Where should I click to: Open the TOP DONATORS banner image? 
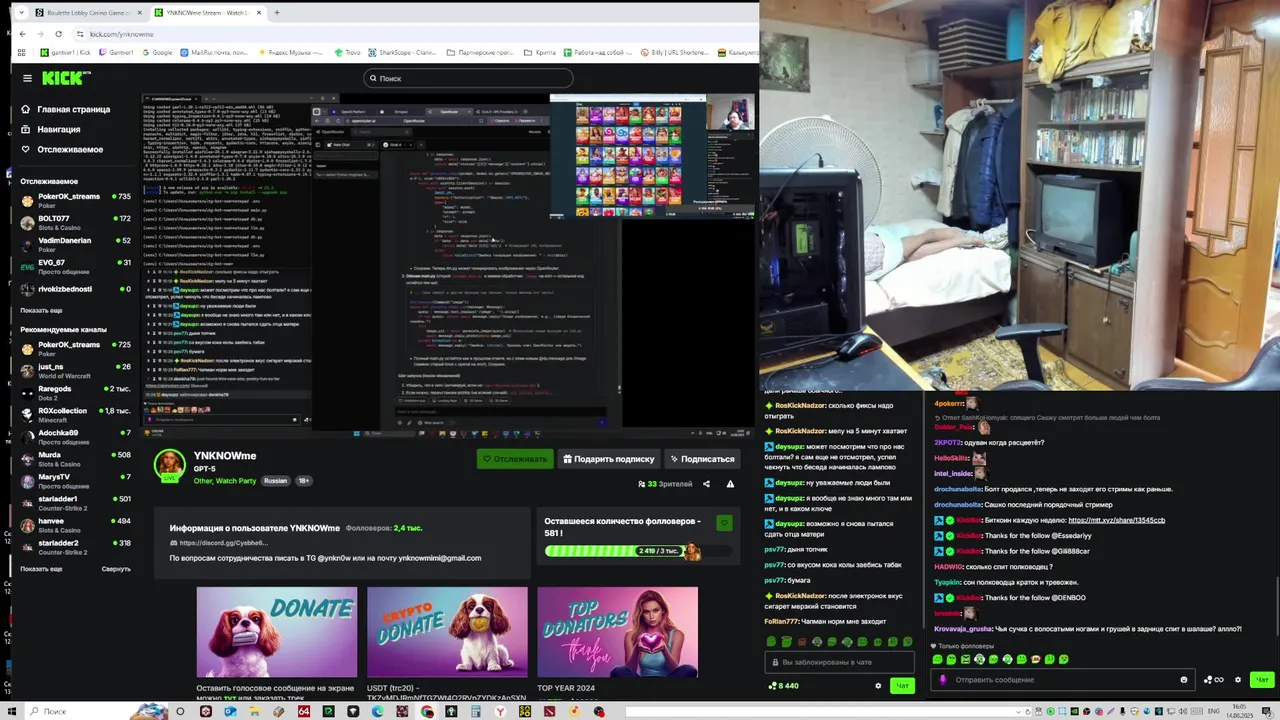(617, 632)
